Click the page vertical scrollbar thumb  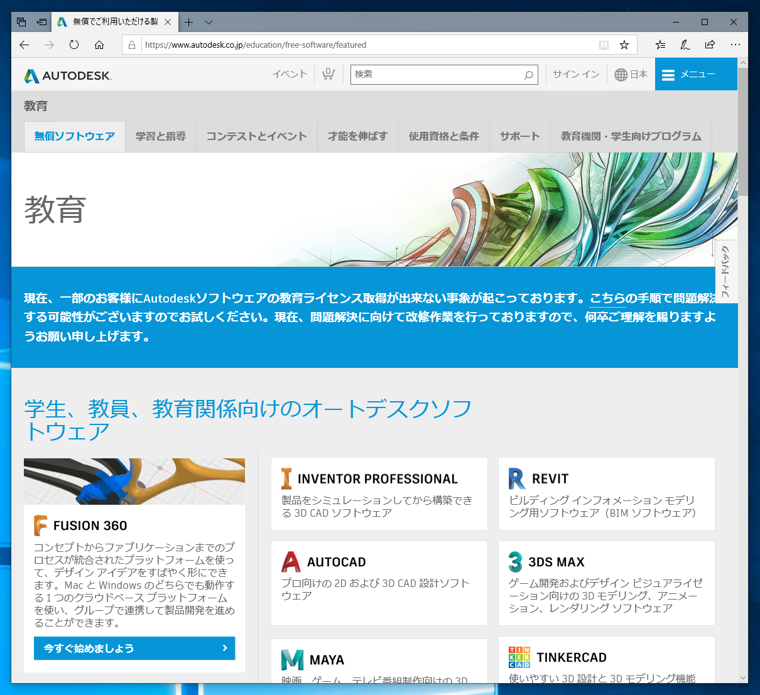click(743, 131)
